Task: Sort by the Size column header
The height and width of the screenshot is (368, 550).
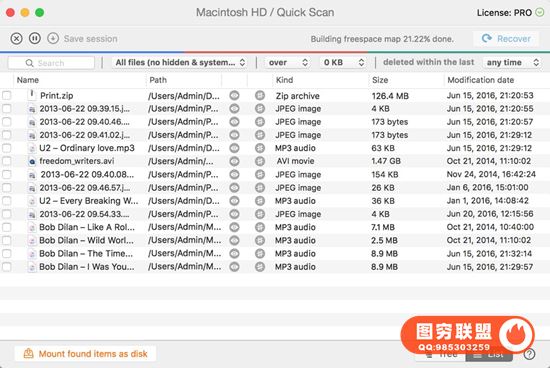Action: [x=380, y=80]
